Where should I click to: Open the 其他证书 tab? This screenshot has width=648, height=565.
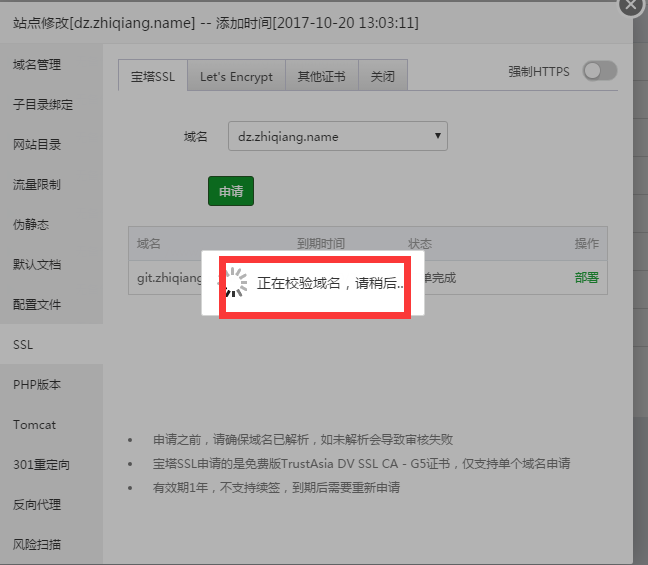pos(322,76)
